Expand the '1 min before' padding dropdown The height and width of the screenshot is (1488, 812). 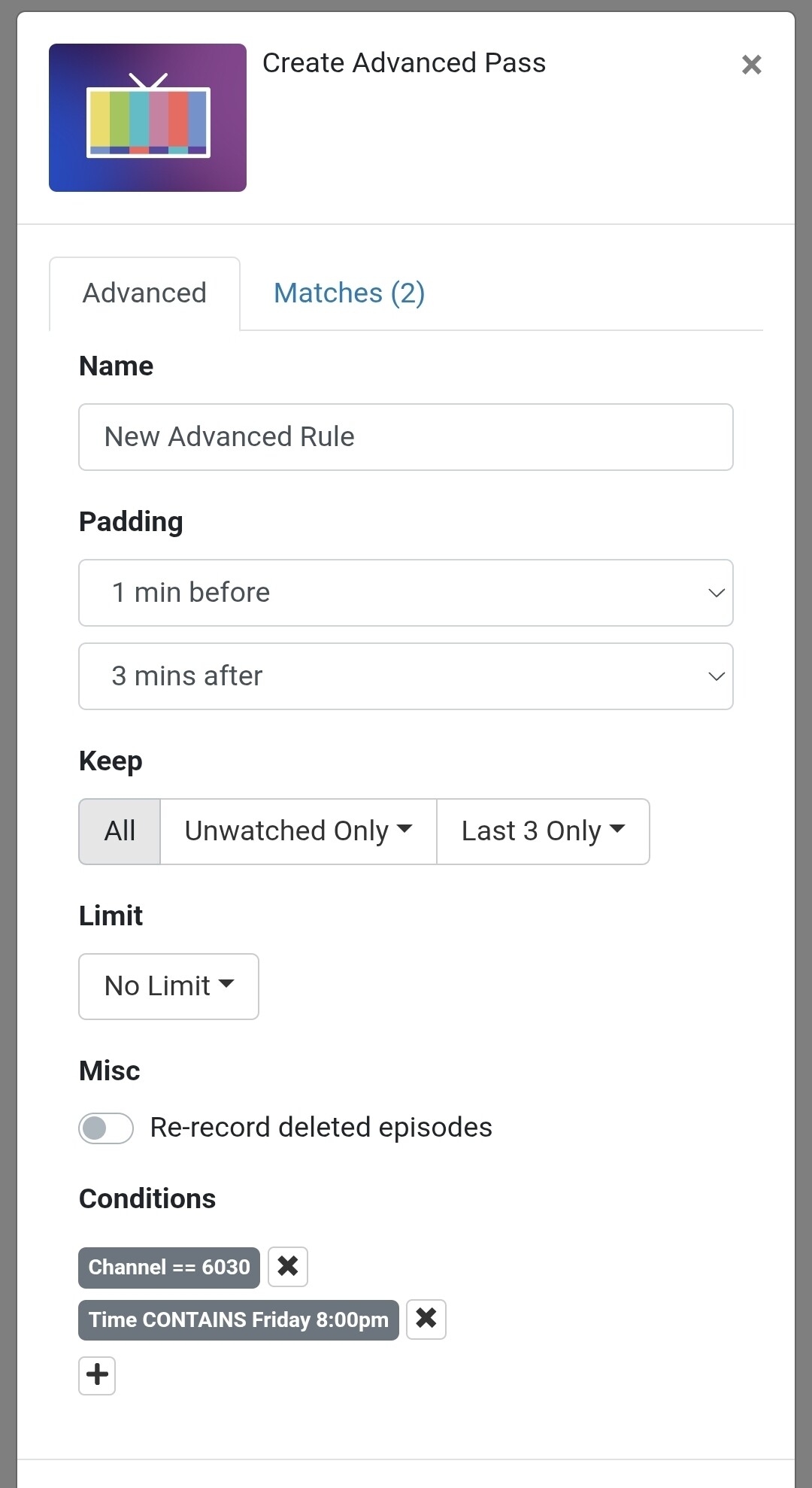(406, 593)
